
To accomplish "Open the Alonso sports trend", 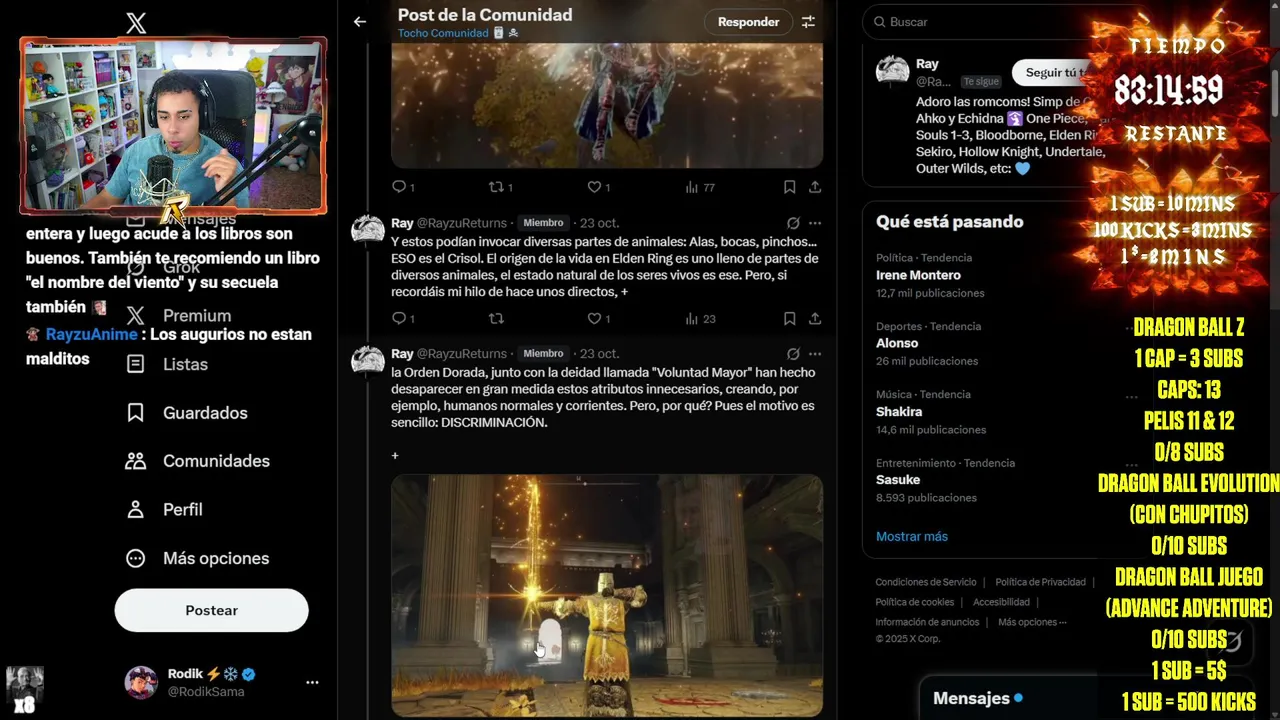I will 897,343.
